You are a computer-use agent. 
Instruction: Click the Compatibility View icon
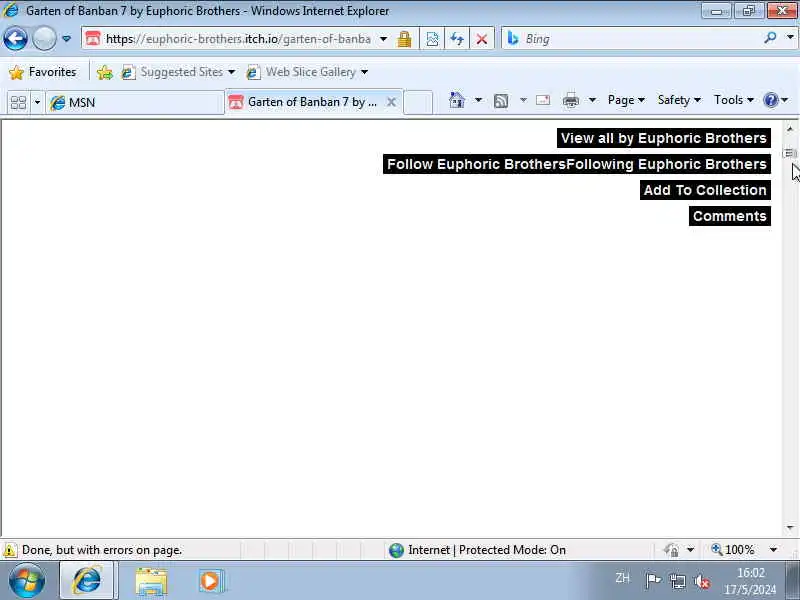tap(432, 39)
